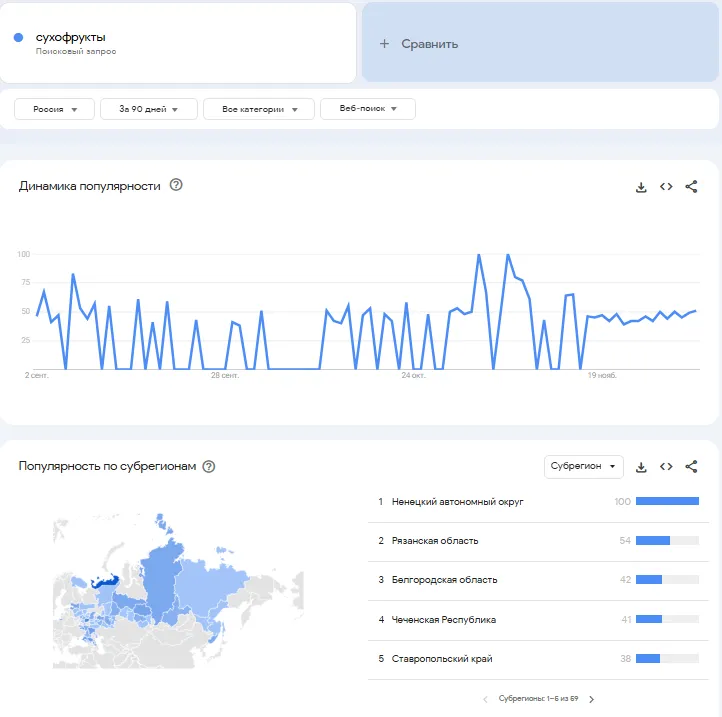Click the 19 нояб. date label on chart
722x717 pixels.
[x=601, y=375]
